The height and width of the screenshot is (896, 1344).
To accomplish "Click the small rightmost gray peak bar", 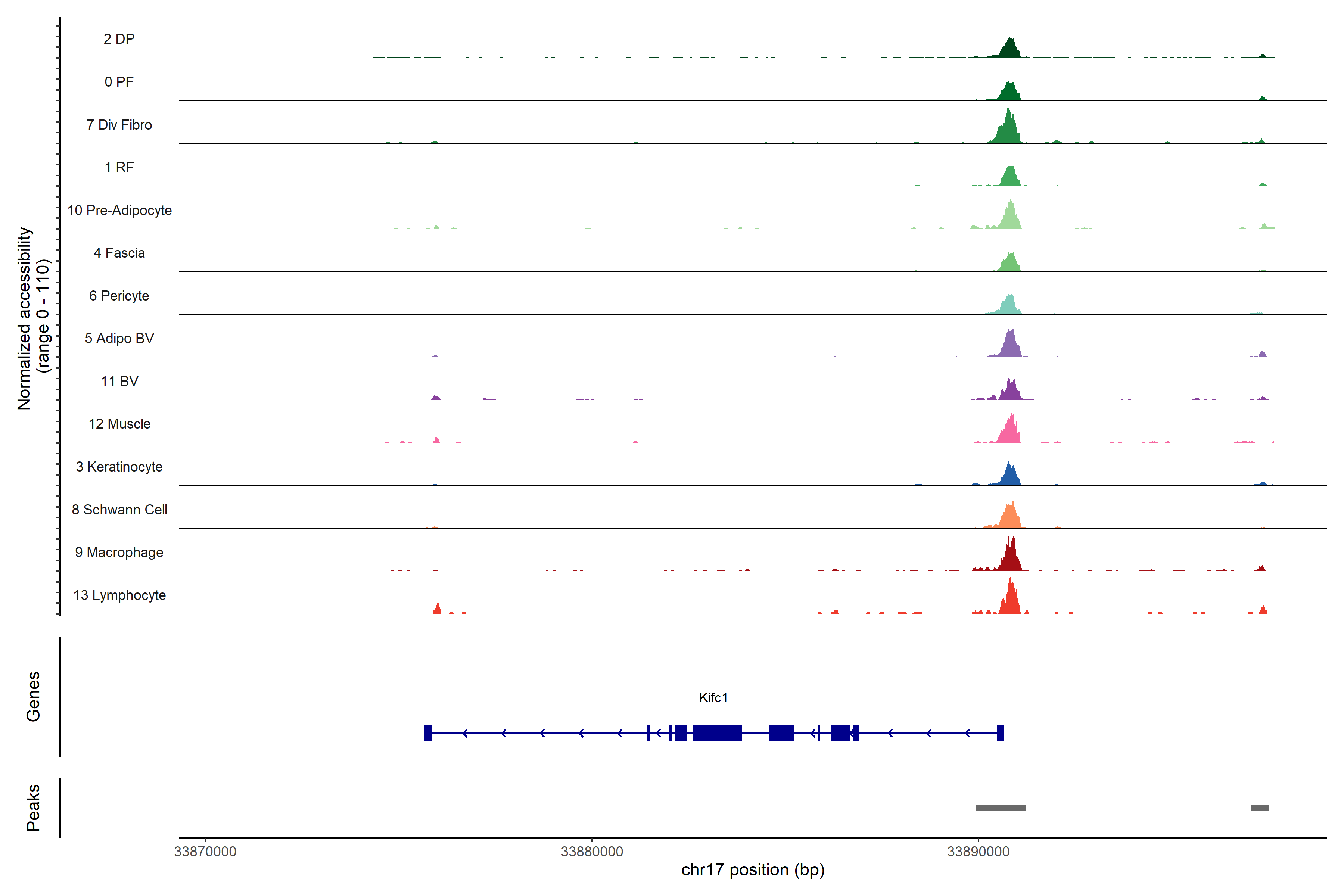I will coord(1260,808).
